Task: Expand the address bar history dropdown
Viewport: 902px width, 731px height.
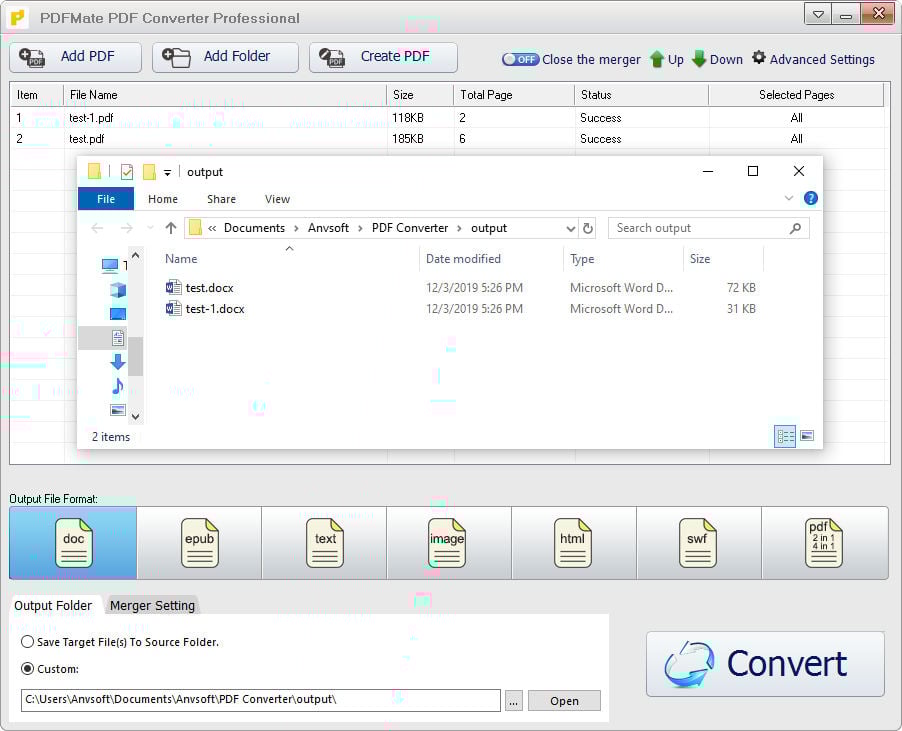Action: click(x=571, y=228)
